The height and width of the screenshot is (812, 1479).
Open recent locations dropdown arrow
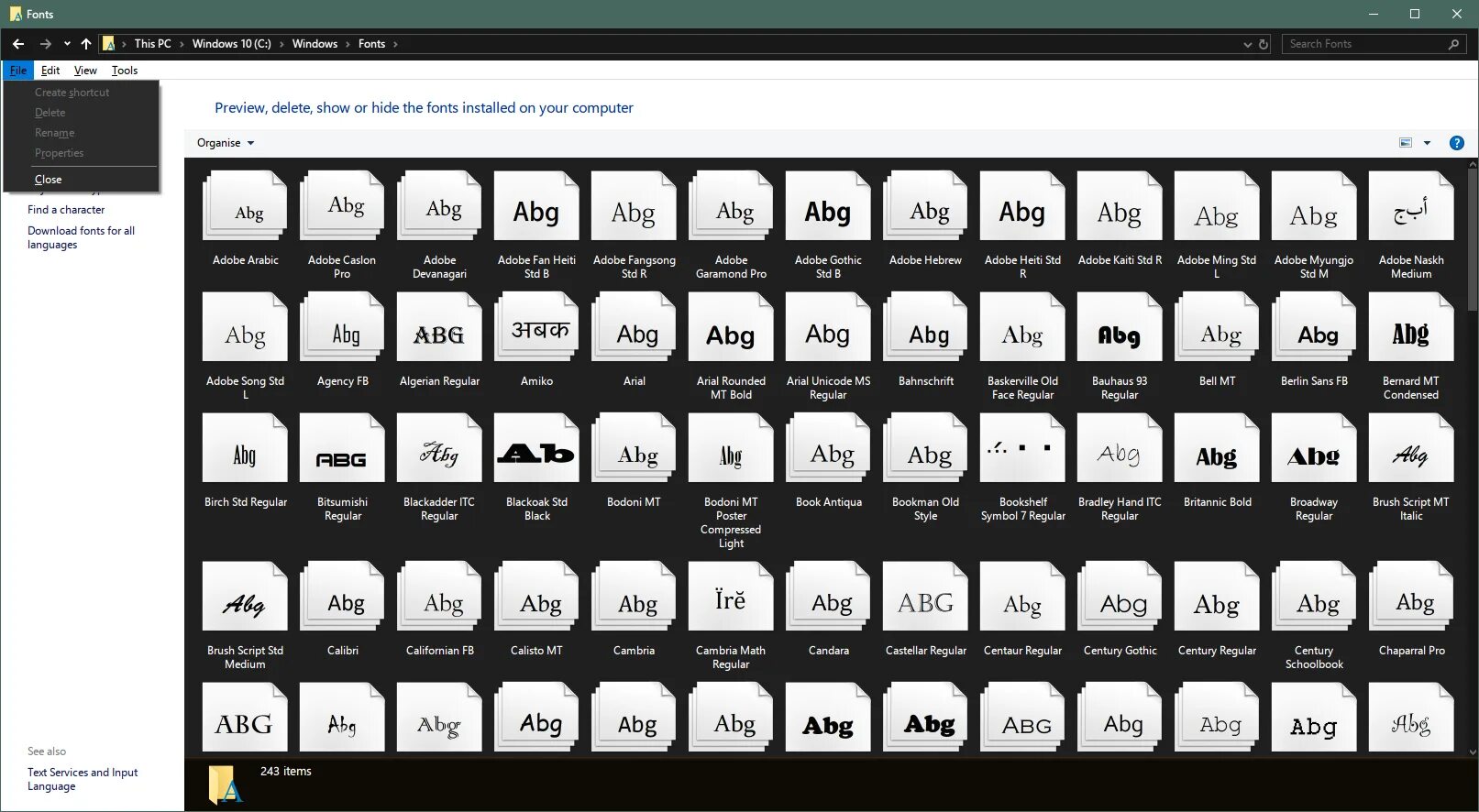[x=67, y=44]
